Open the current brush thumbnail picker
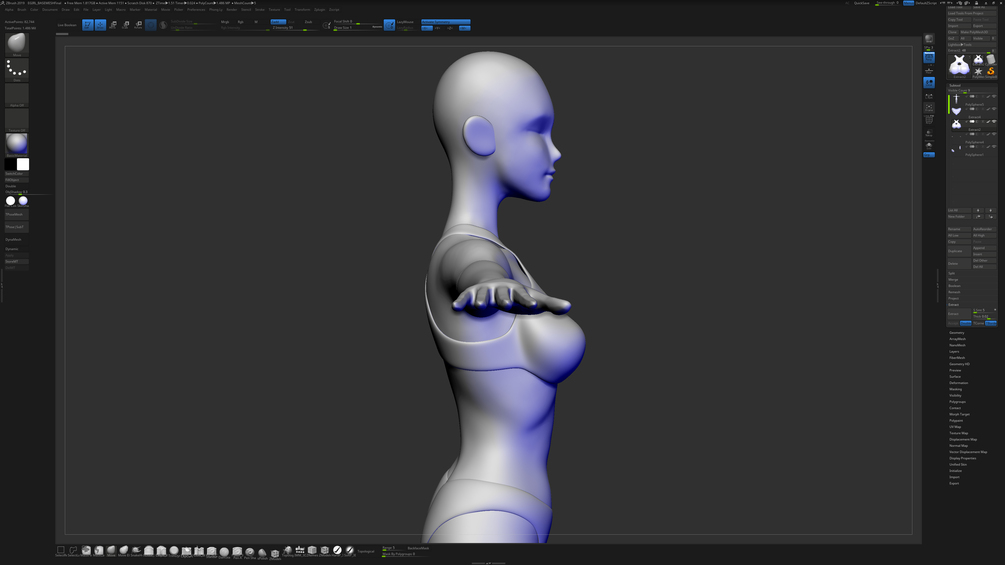 [x=17, y=44]
